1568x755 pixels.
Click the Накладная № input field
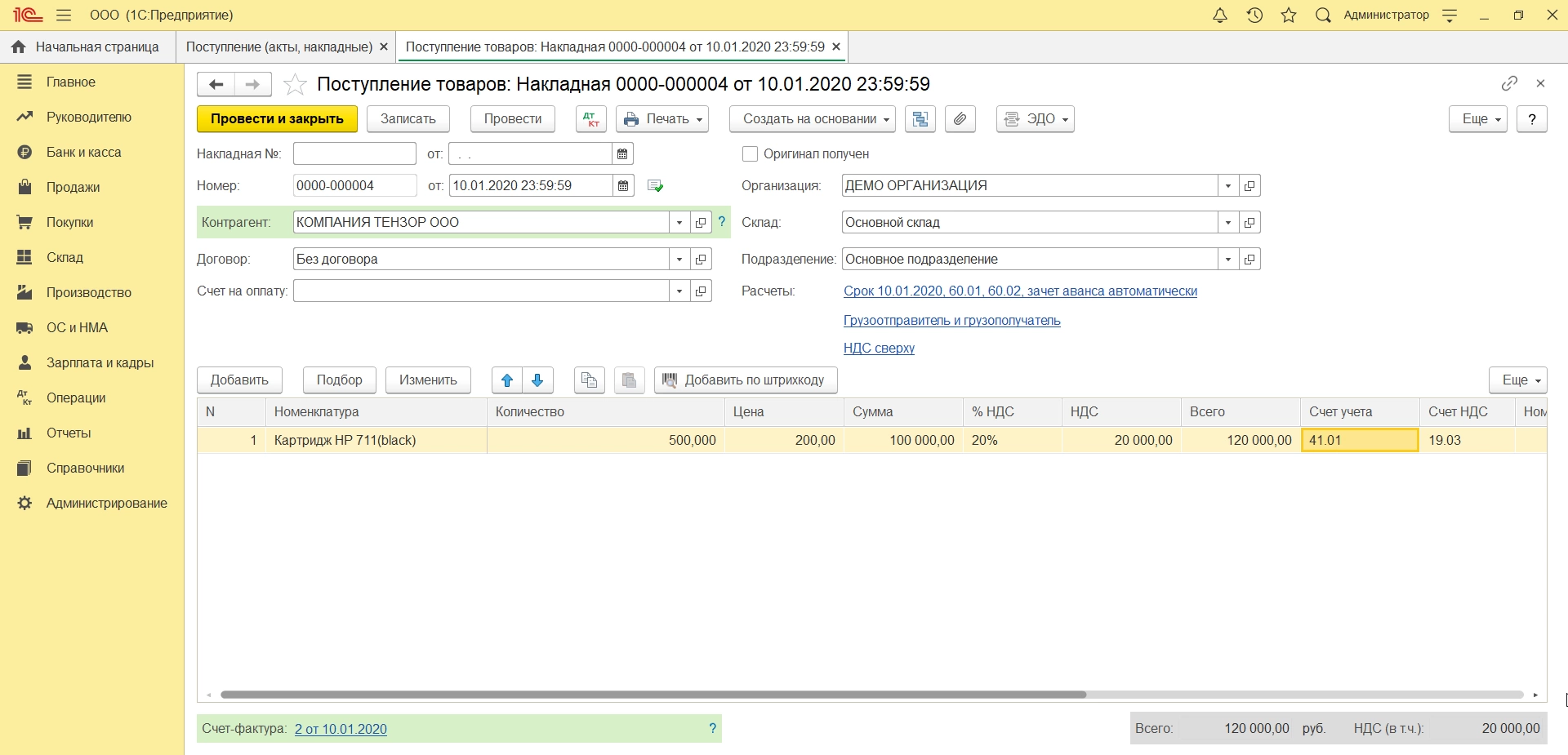click(354, 154)
